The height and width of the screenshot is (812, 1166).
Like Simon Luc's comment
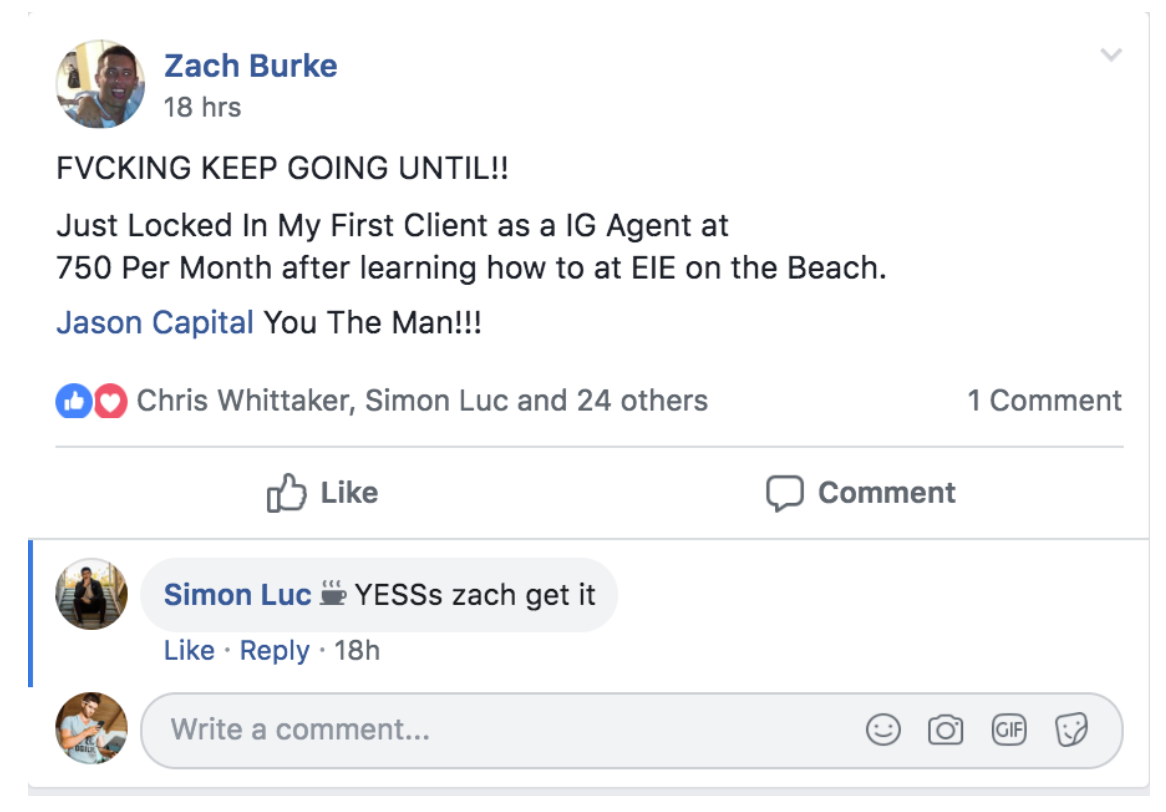tap(189, 651)
